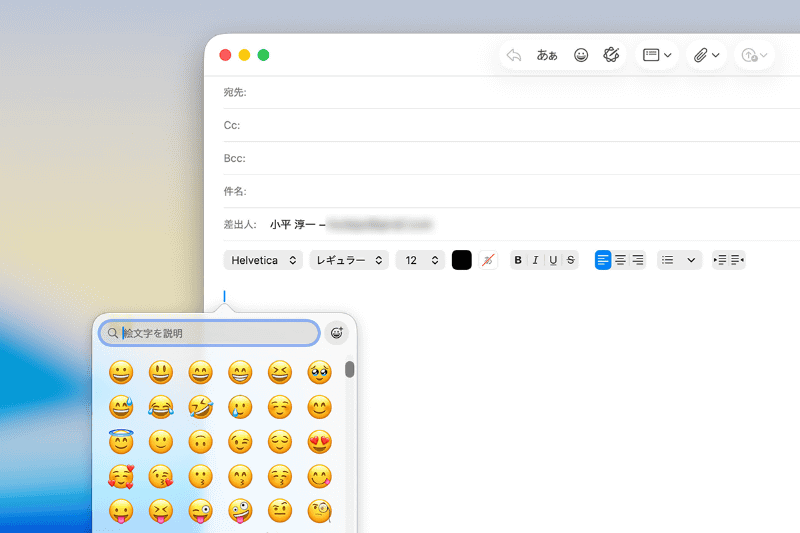Insert the squinting laughing face emoji

pyautogui.click(x=280, y=373)
